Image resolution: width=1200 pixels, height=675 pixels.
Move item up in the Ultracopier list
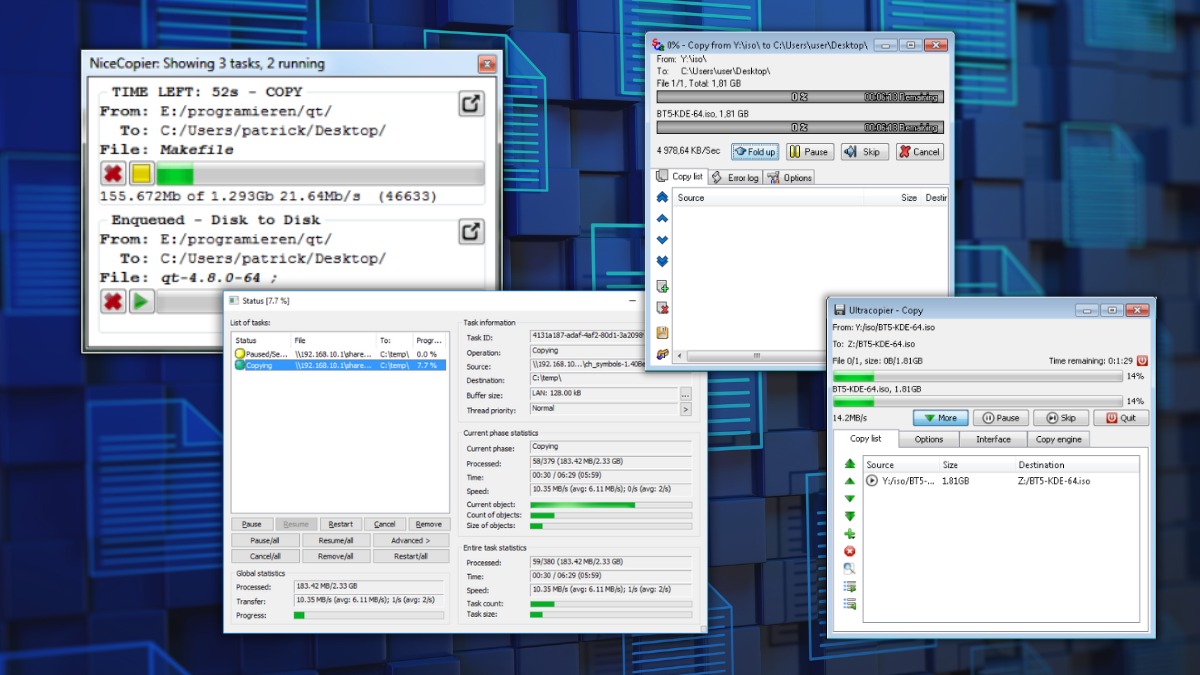(850, 481)
